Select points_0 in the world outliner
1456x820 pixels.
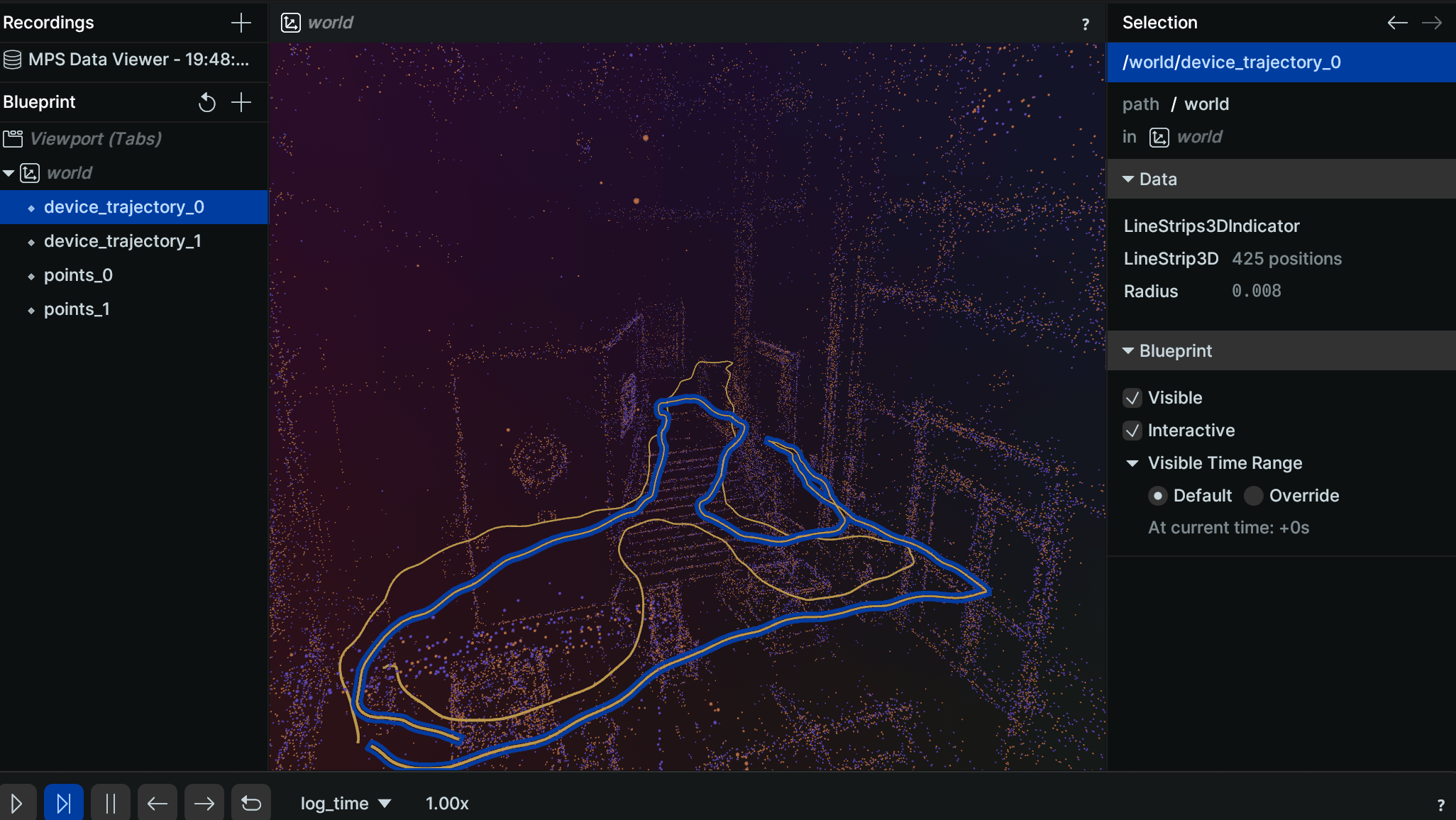coord(78,275)
